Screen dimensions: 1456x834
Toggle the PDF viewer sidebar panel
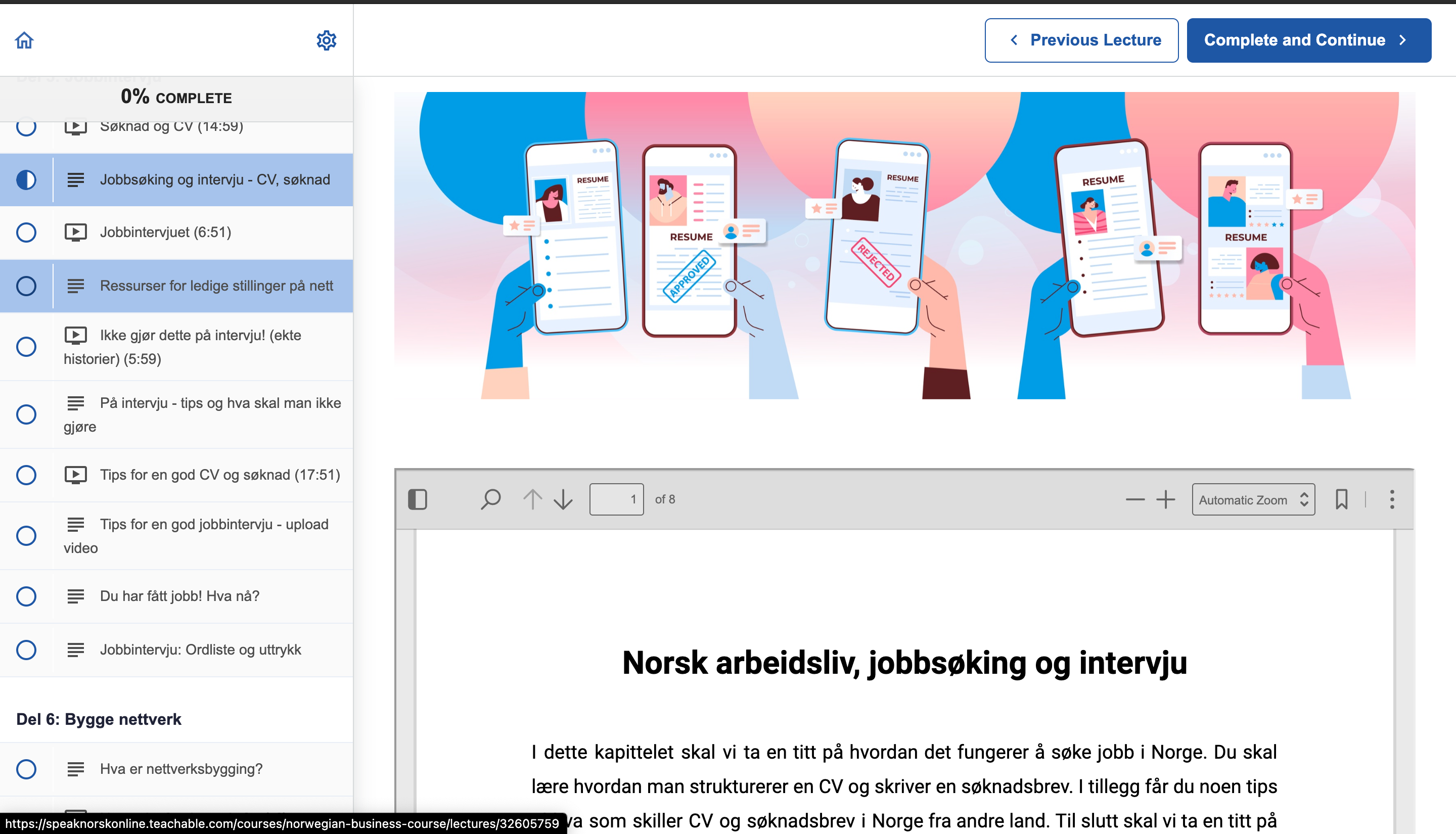click(x=418, y=499)
